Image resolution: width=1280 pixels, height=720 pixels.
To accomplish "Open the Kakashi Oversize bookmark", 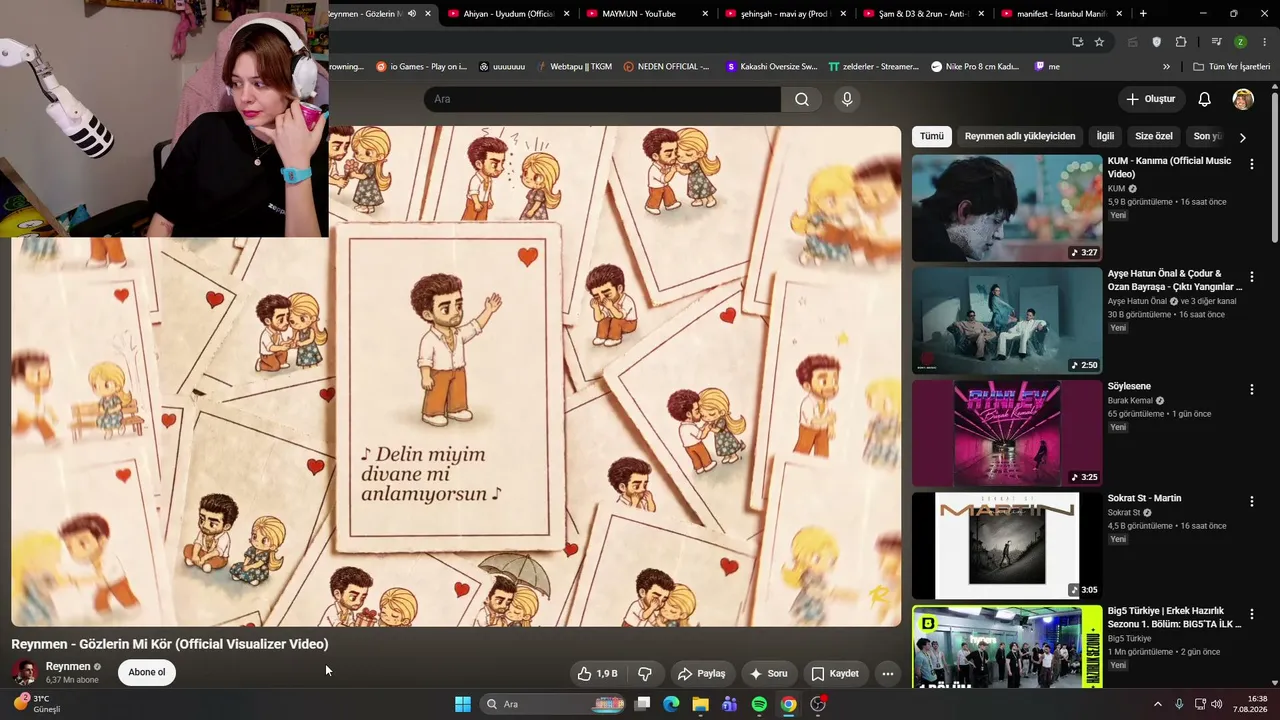I will click(771, 67).
